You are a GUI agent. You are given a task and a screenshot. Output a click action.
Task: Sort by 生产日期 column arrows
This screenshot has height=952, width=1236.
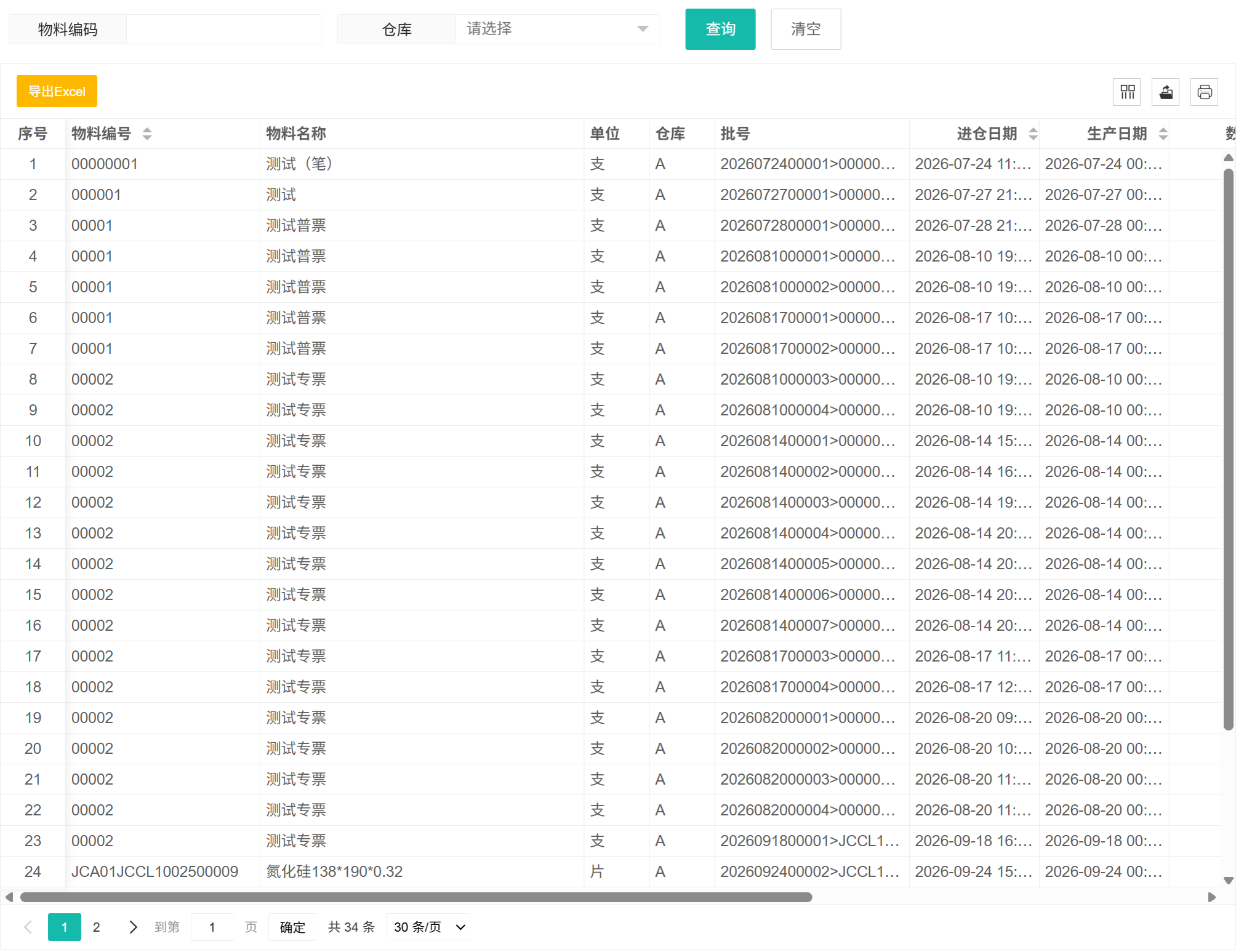pyautogui.click(x=1163, y=134)
